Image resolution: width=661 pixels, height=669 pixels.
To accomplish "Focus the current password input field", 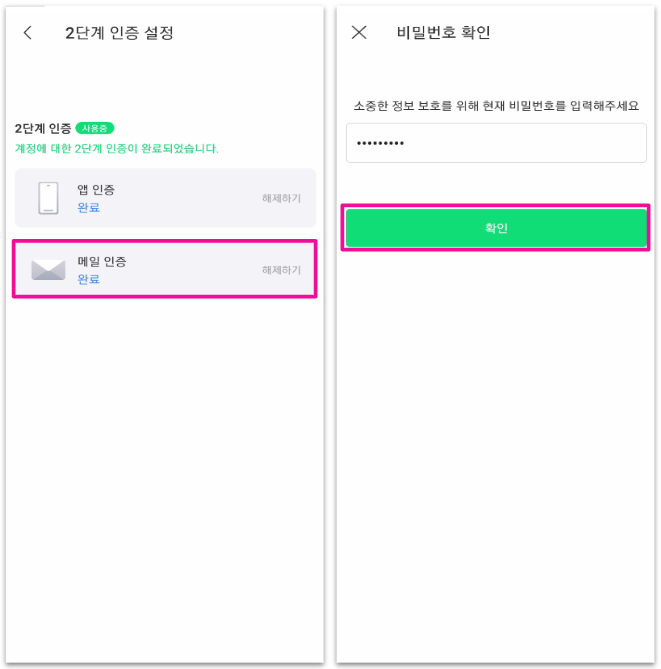I will click(520, 143).
